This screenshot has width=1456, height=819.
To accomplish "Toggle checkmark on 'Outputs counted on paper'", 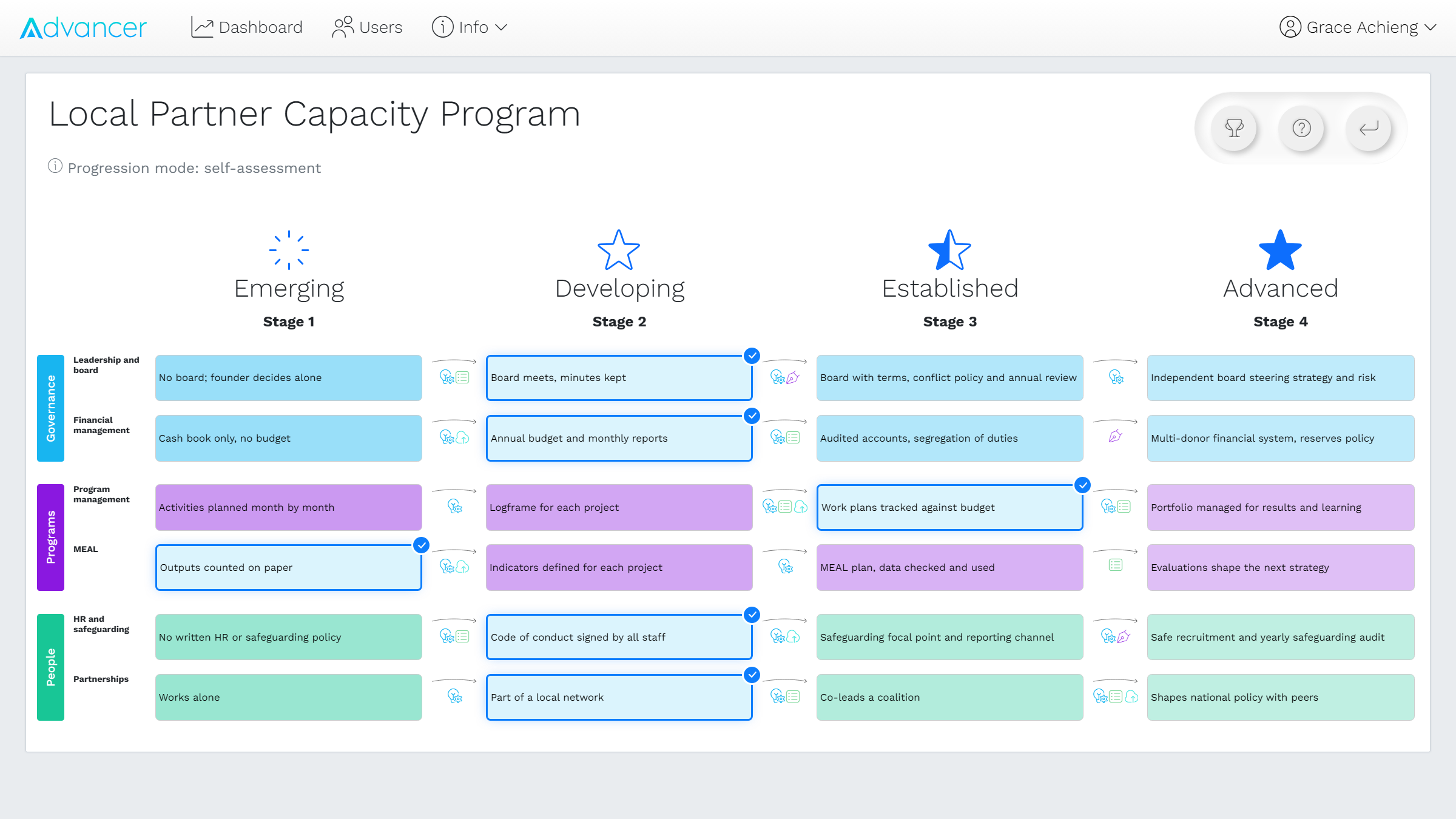I will 421,545.
